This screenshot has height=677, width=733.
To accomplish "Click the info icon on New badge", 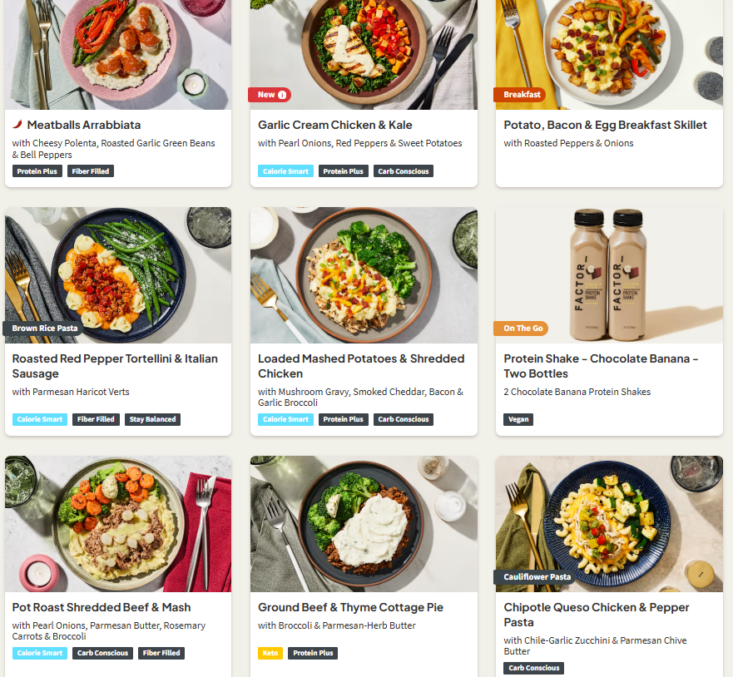I will (x=282, y=95).
